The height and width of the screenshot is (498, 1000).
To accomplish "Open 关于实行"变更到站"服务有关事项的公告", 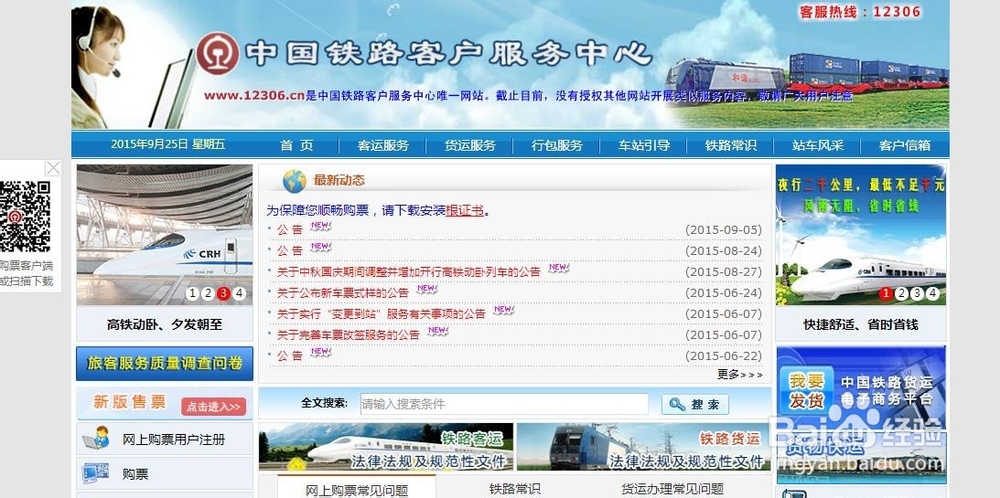I will tap(381, 314).
